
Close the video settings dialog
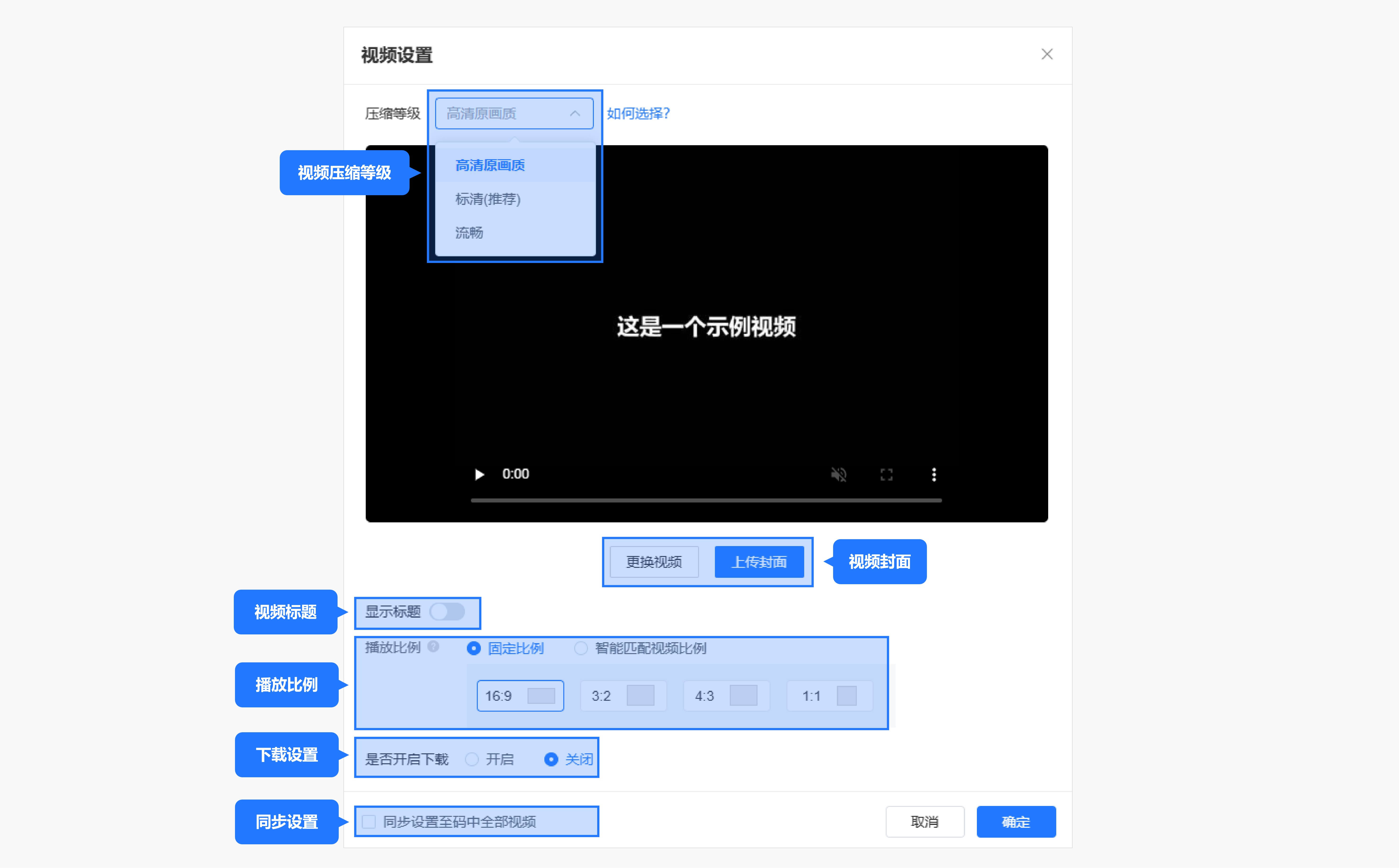point(1047,54)
